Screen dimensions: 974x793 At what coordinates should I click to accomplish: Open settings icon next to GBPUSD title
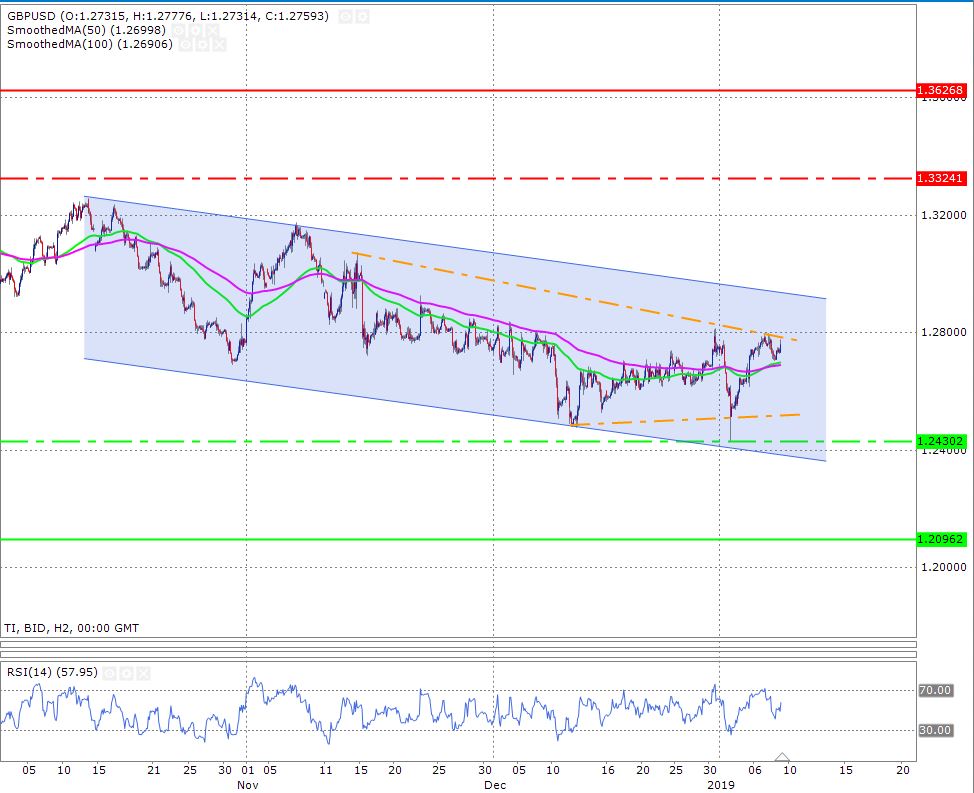(x=344, y=17)
